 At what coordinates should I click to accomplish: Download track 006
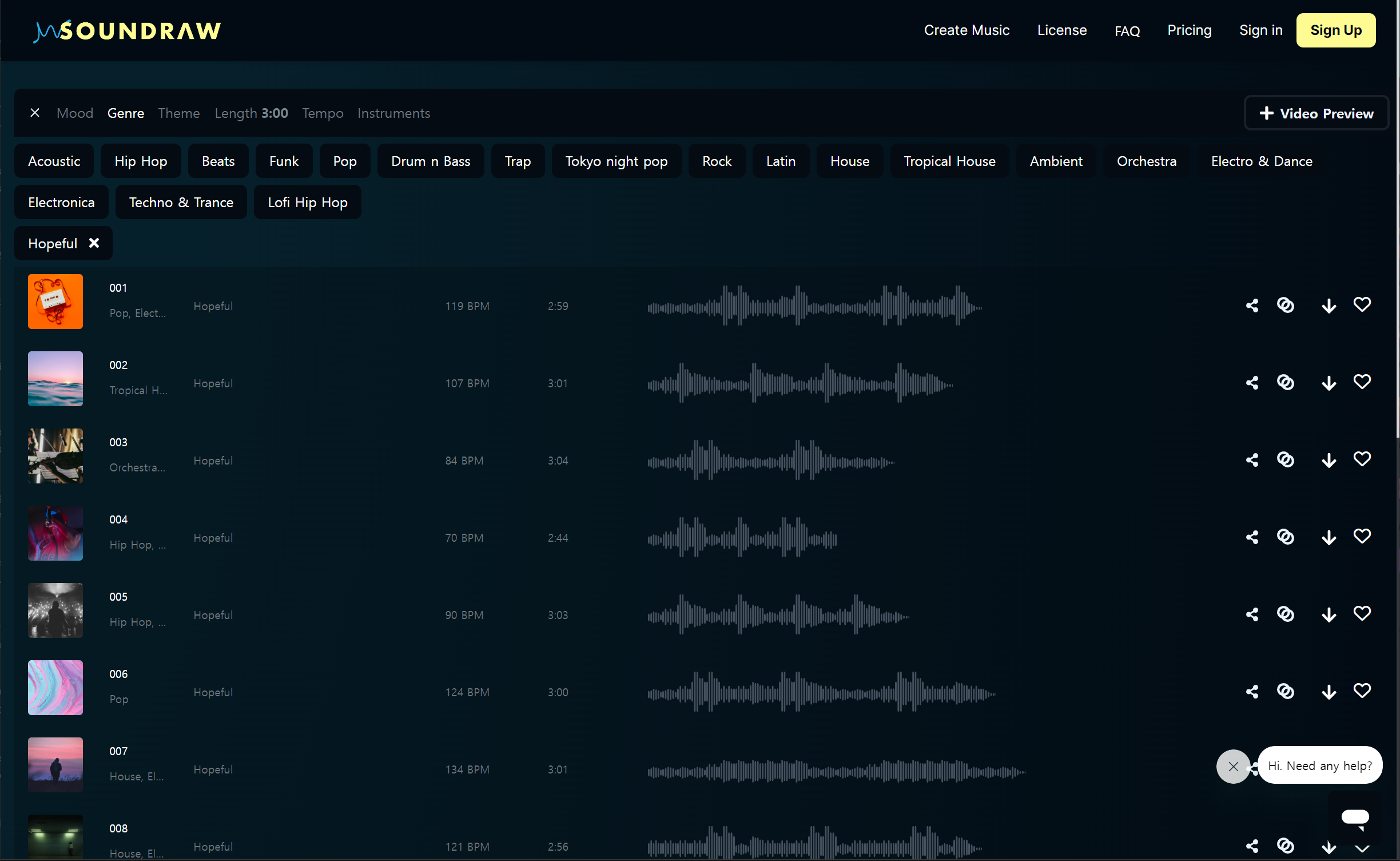tap(1329, 692)
